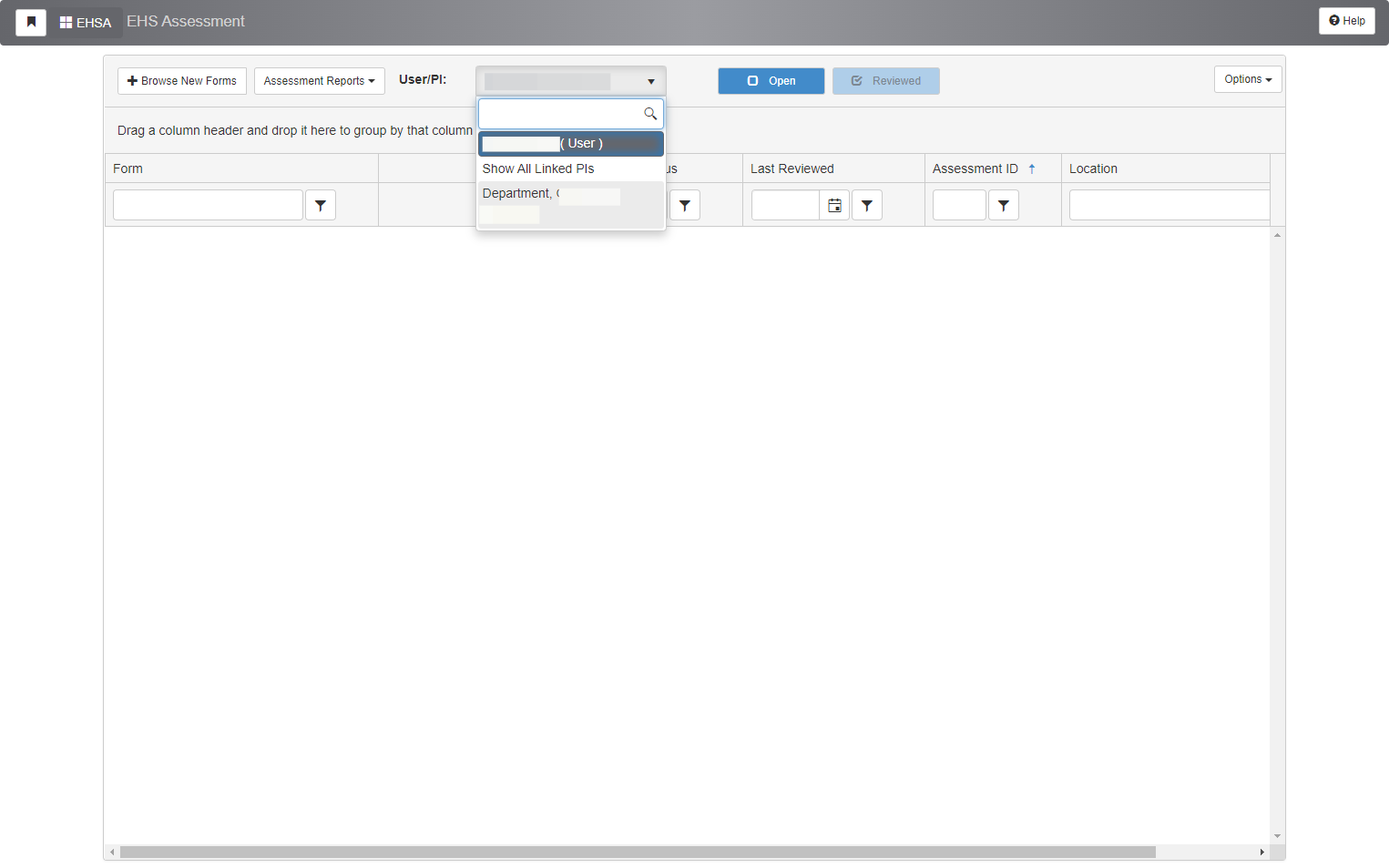Focus the Form filter text box
This screenshot has width=1389, height=868.
click(x=208, y=205)
